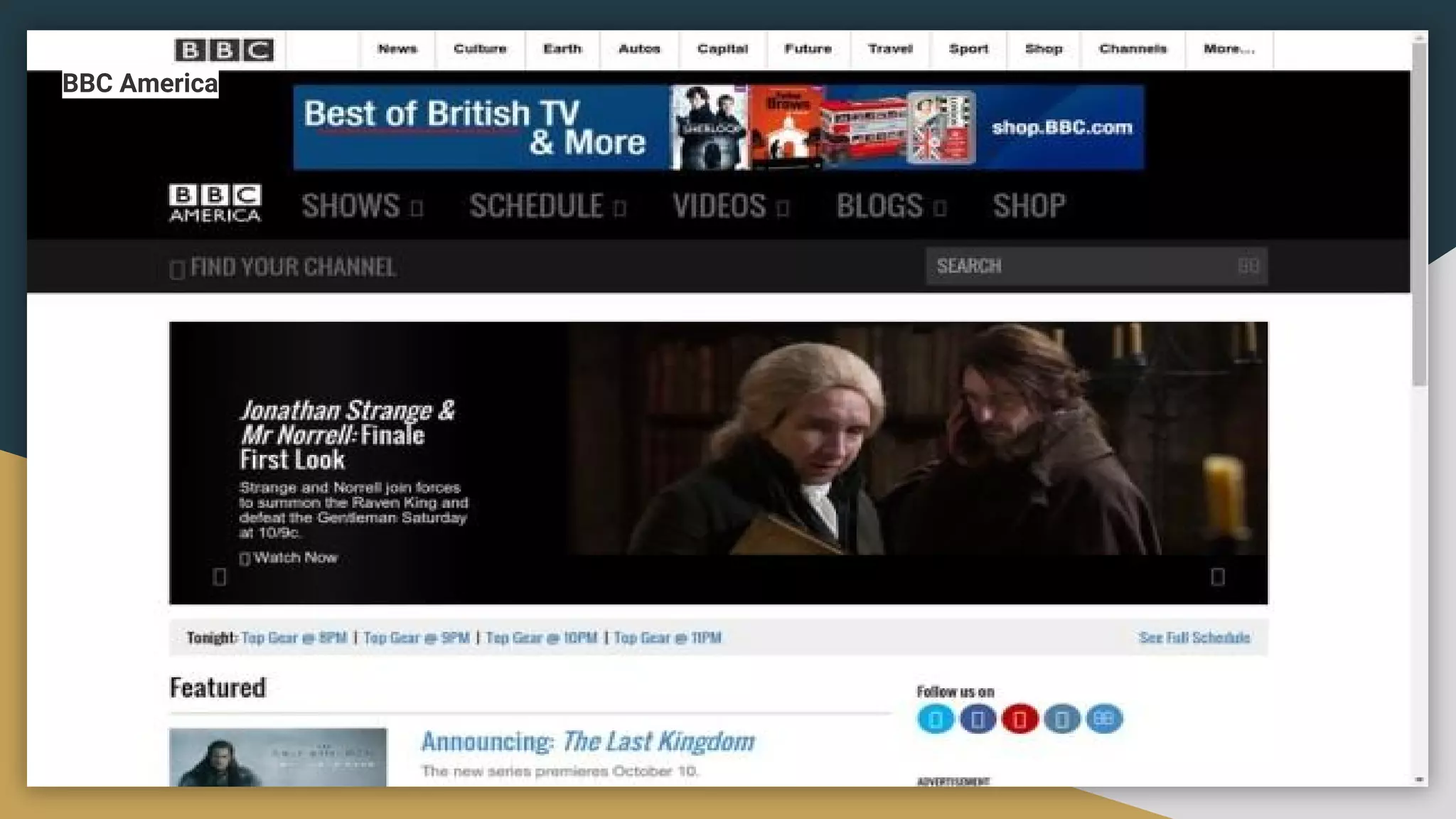The width and height of the screenshot is (1456, 819).
Task: Click the fourth Follow us on social icon
Action: [x=1061, y=719]
